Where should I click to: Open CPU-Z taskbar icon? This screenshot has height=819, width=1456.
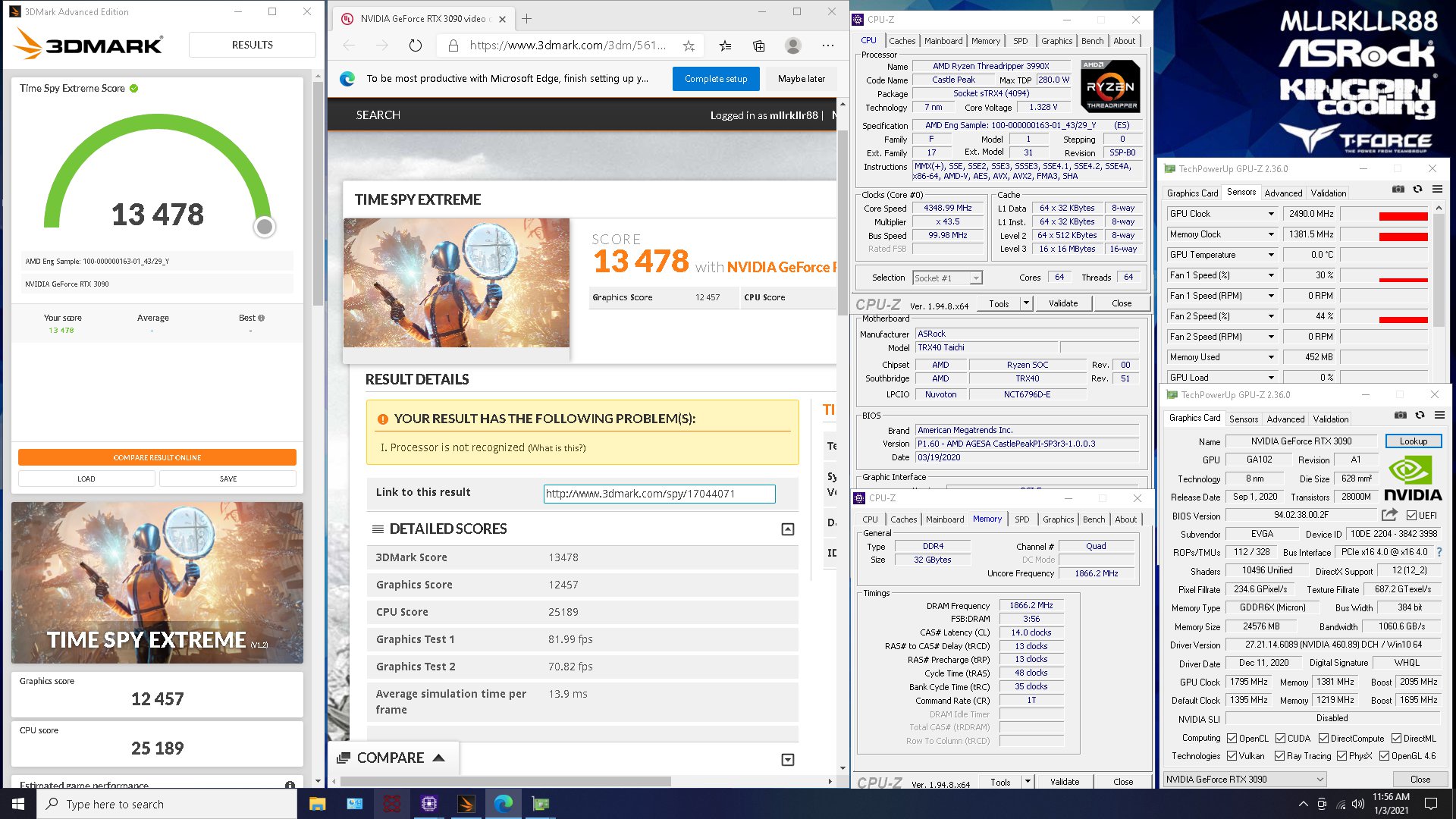[429, 804]
